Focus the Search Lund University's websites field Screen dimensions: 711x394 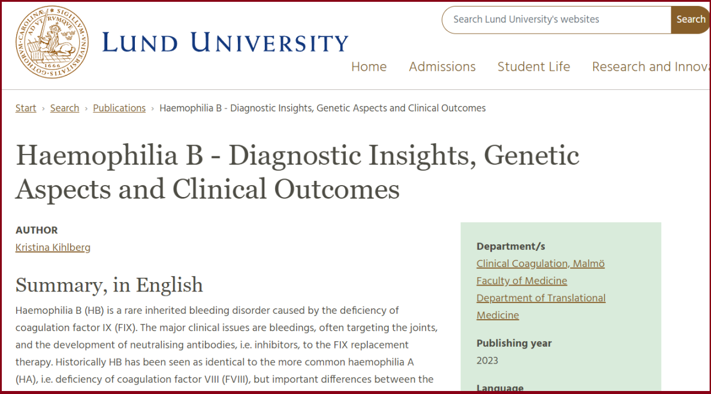pyautogui.click(x=556, y=19)
